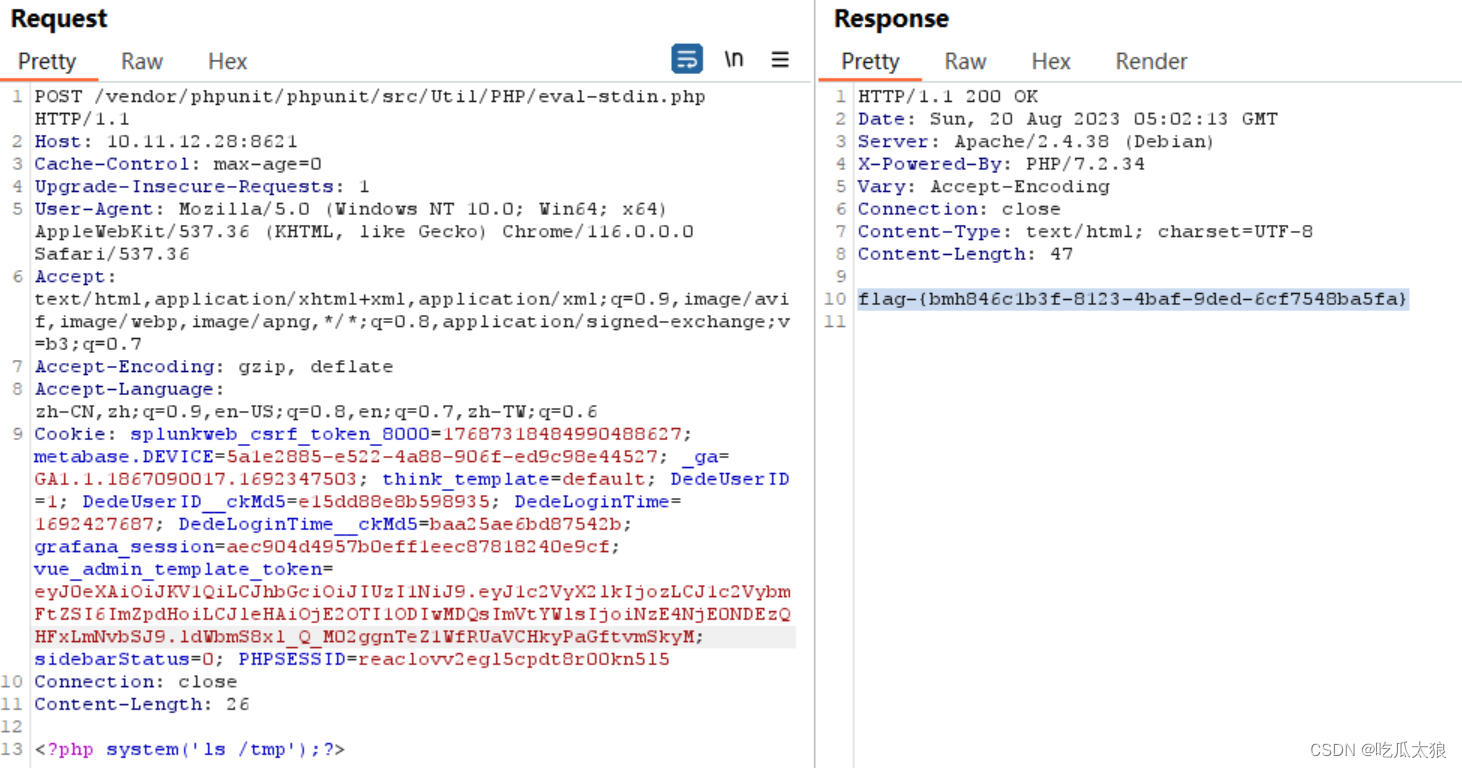
Task: Click the Accept-Encoding: gzip, deflate line
Action: click(214, 367)
